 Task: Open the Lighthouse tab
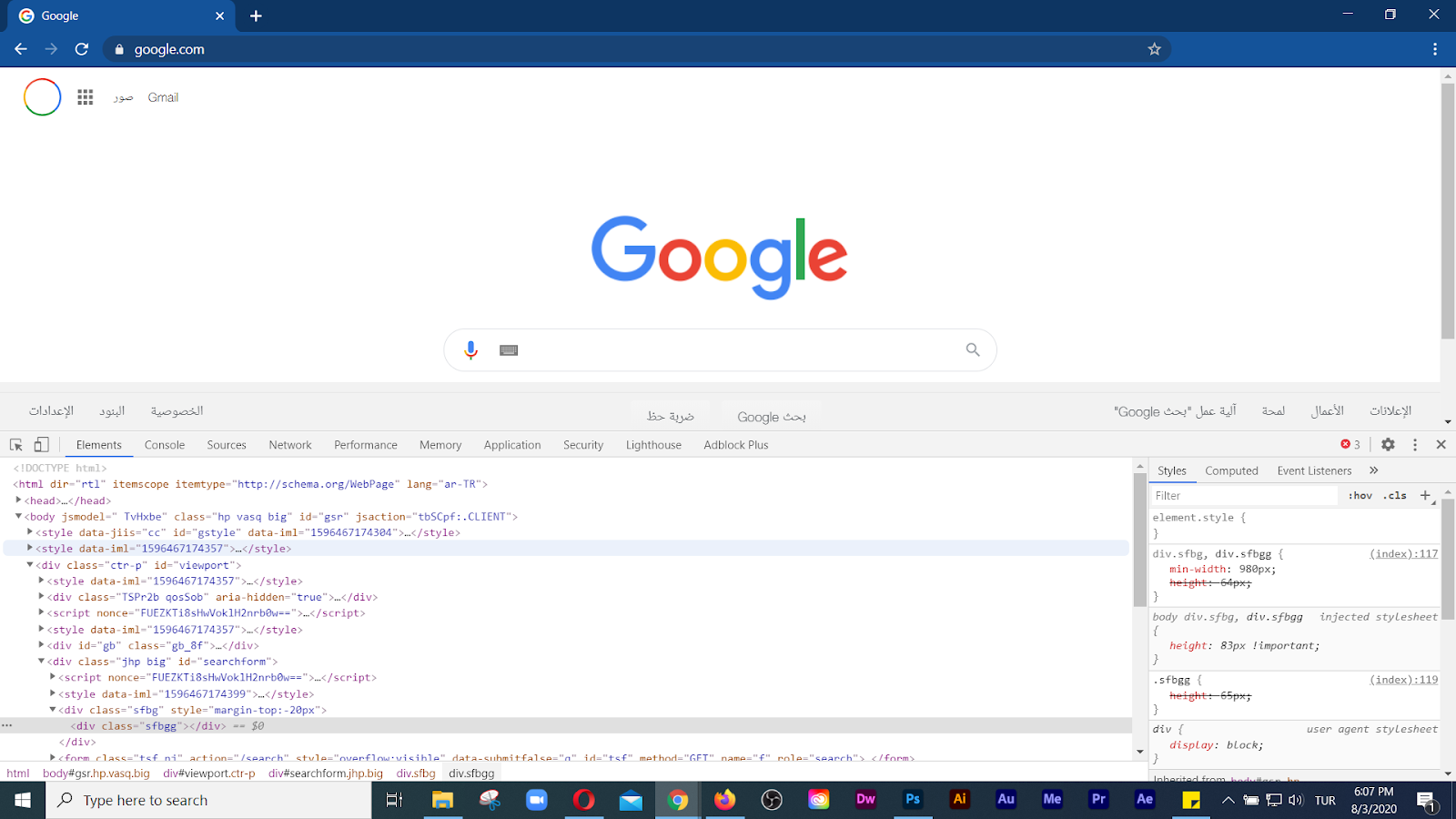click(x=653, y=445)
